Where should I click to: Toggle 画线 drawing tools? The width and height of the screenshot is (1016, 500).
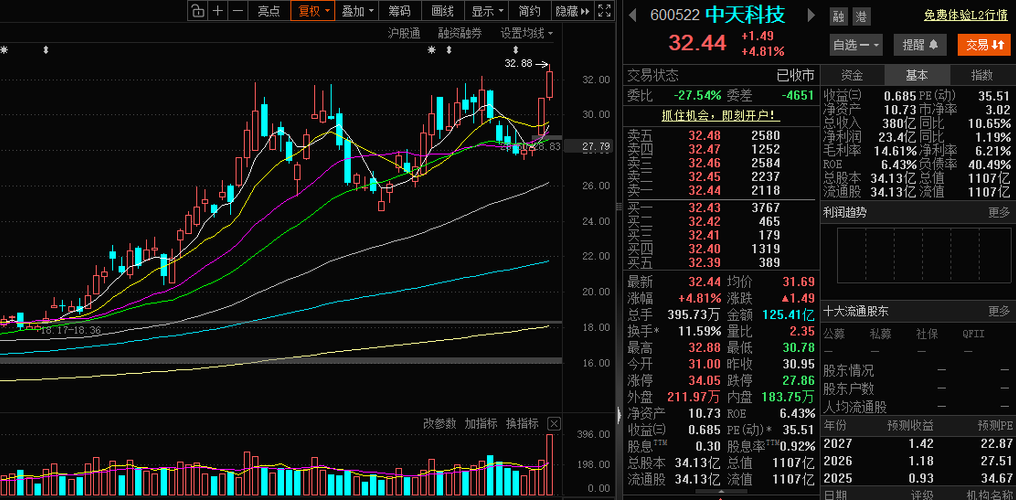coord(442,10)
